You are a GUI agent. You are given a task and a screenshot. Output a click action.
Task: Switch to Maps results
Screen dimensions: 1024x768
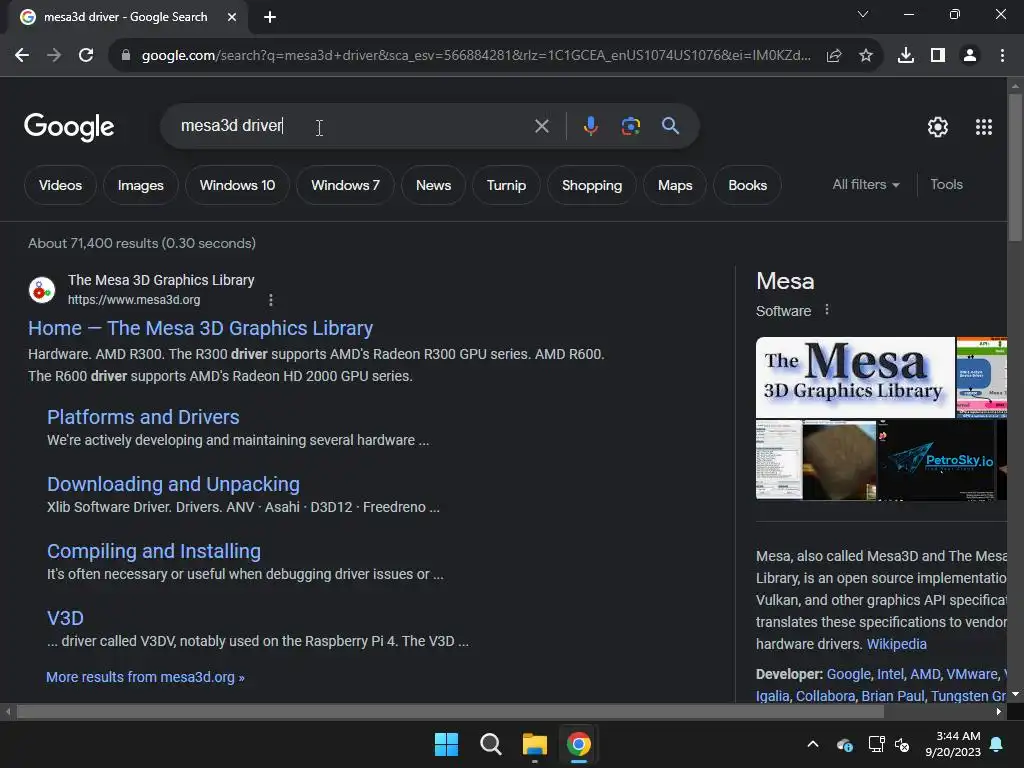click(675, 185)
